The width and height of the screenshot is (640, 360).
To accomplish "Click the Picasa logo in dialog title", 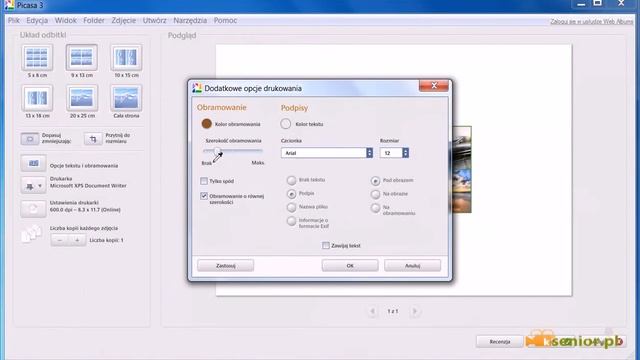I will [197, 88].
